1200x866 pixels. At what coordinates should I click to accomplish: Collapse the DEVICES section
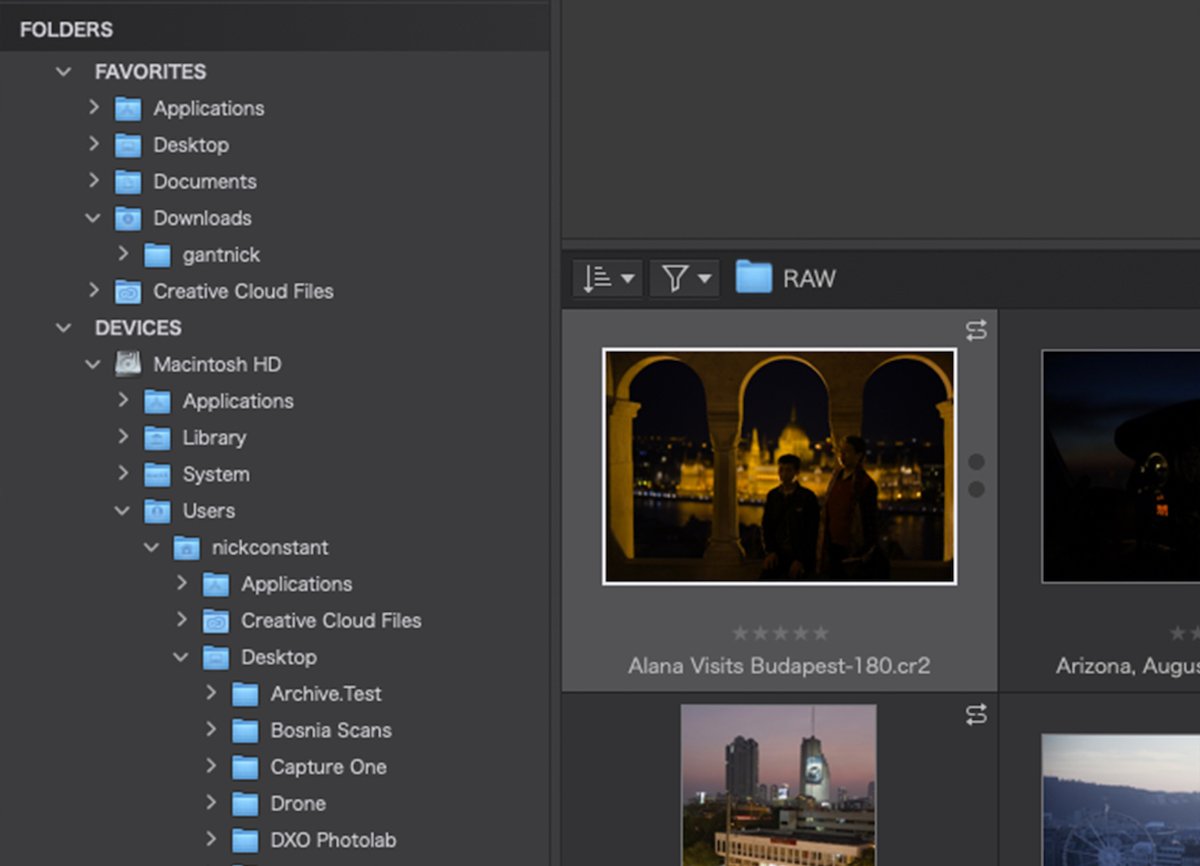63,327
